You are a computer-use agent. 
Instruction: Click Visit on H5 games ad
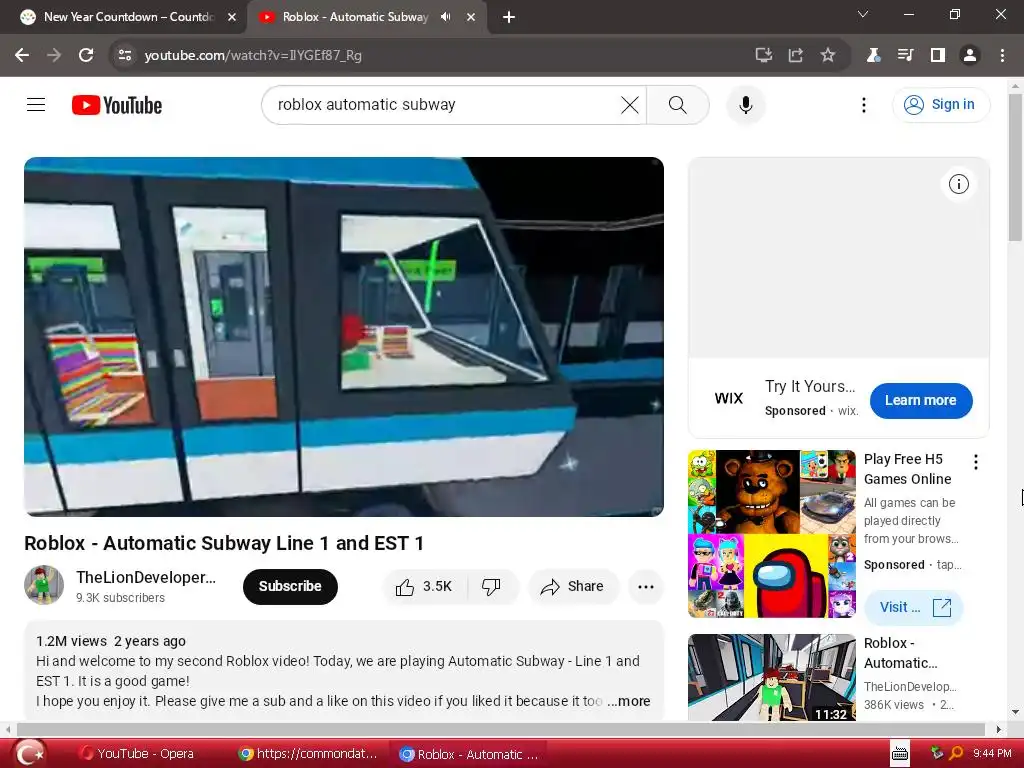[x=914, y=607]
